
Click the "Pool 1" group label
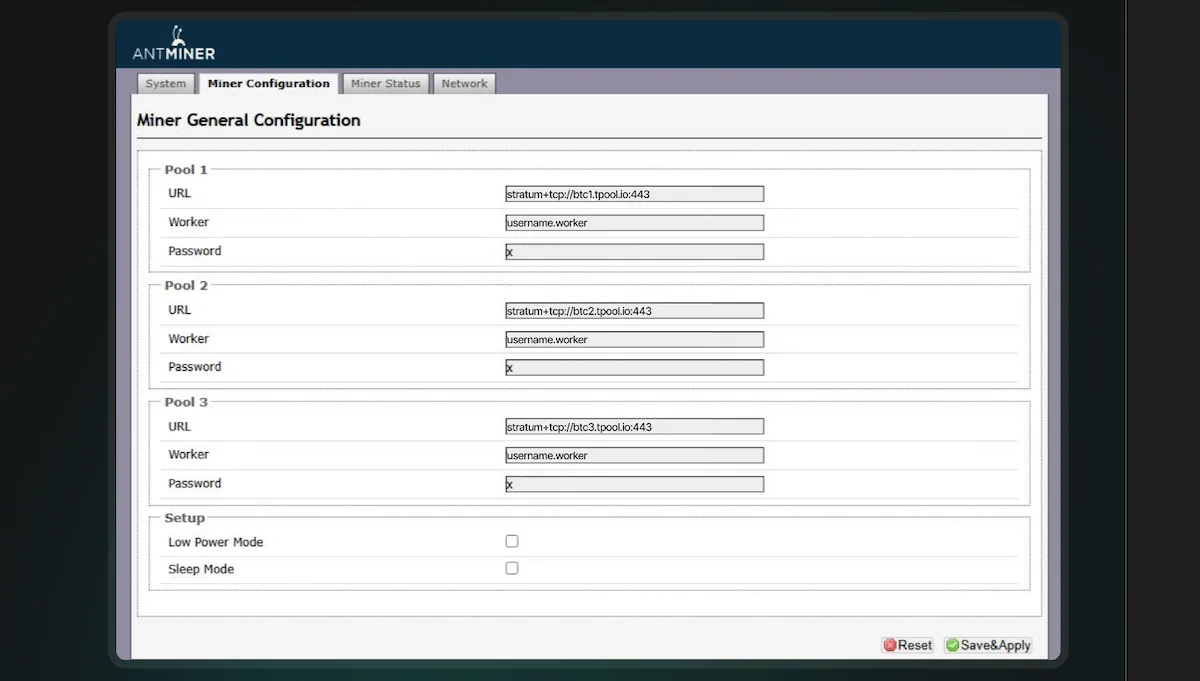point(186,170)
